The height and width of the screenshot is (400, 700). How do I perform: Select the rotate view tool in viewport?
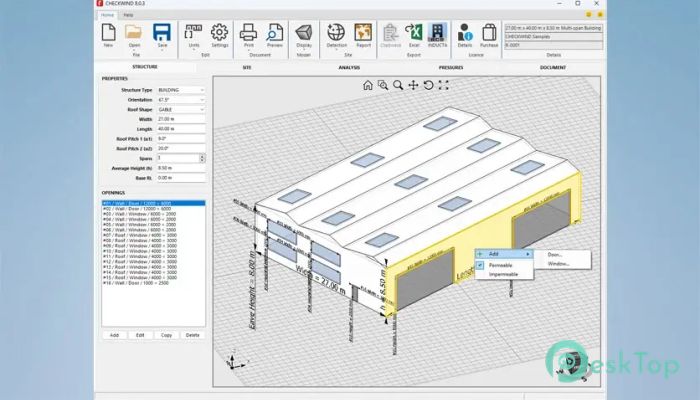(x=428, y=85)
